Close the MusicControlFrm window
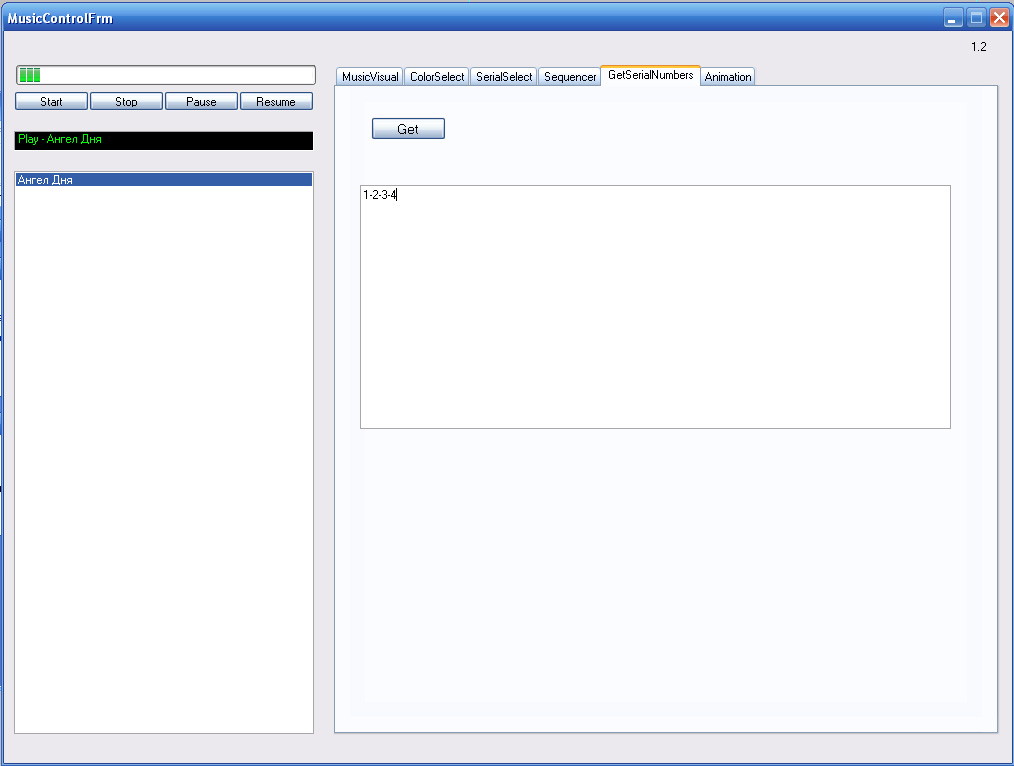This screenshot has width=1014, height=766. click(x=998, y=18)
